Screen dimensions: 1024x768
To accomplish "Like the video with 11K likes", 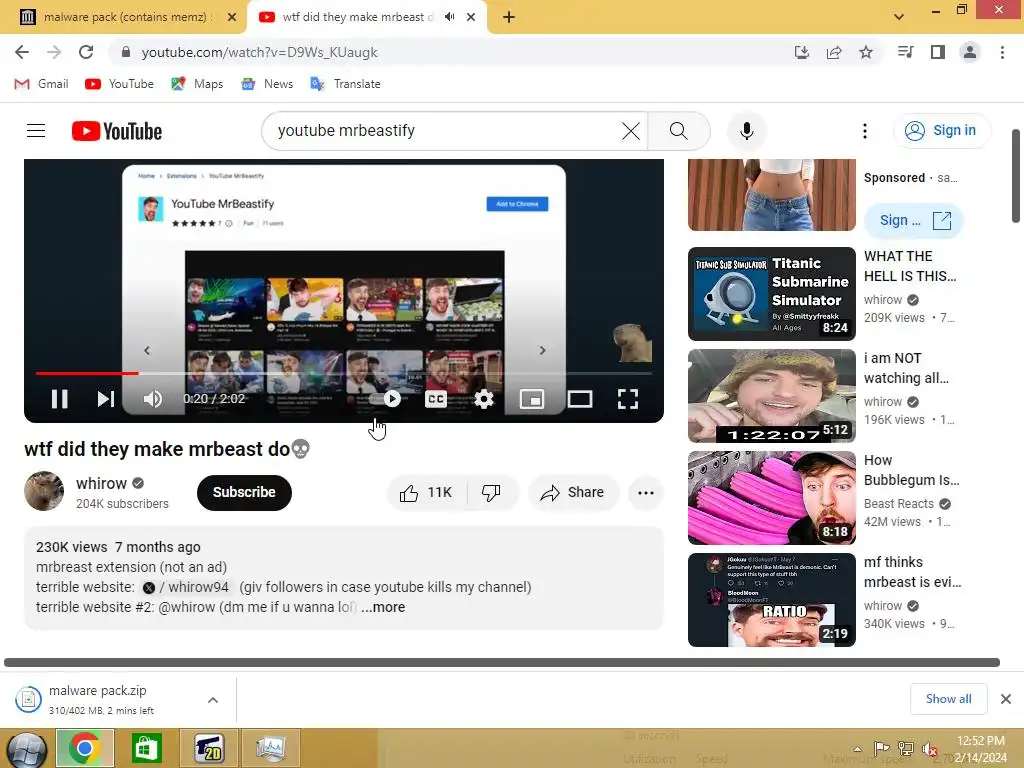I will click(x=426, y=492).
